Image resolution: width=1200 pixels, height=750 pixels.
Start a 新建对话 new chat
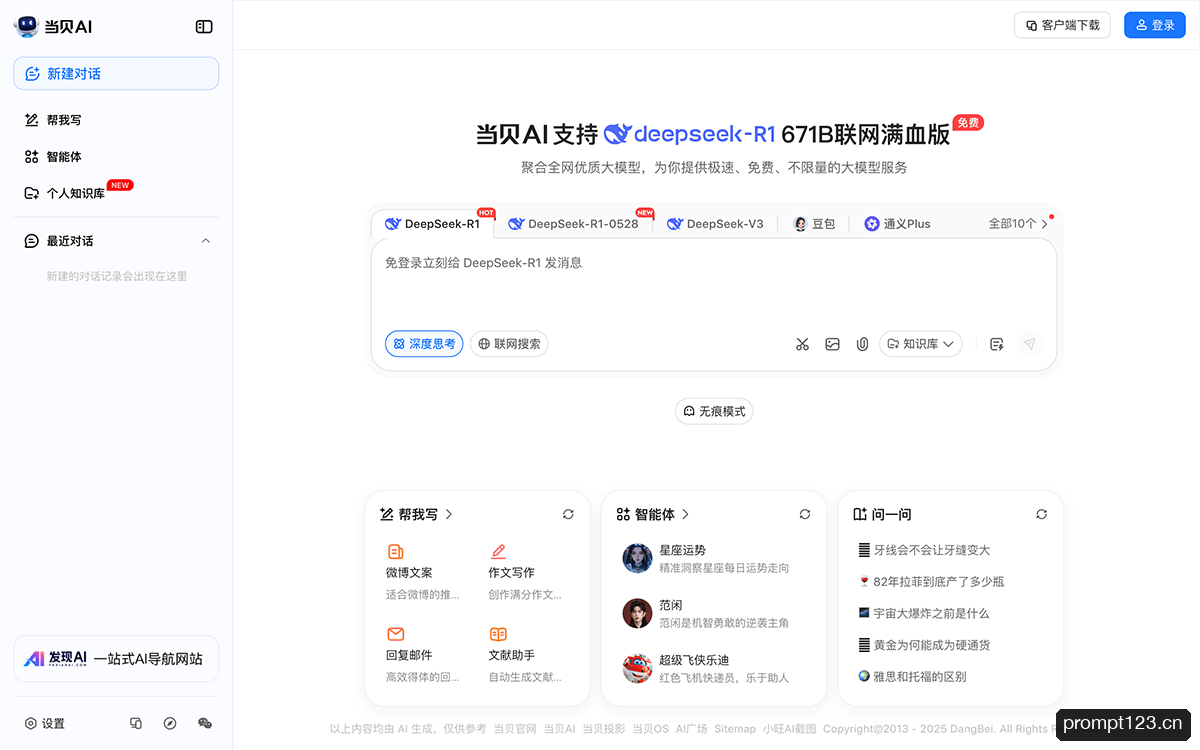tap(116, 73)
